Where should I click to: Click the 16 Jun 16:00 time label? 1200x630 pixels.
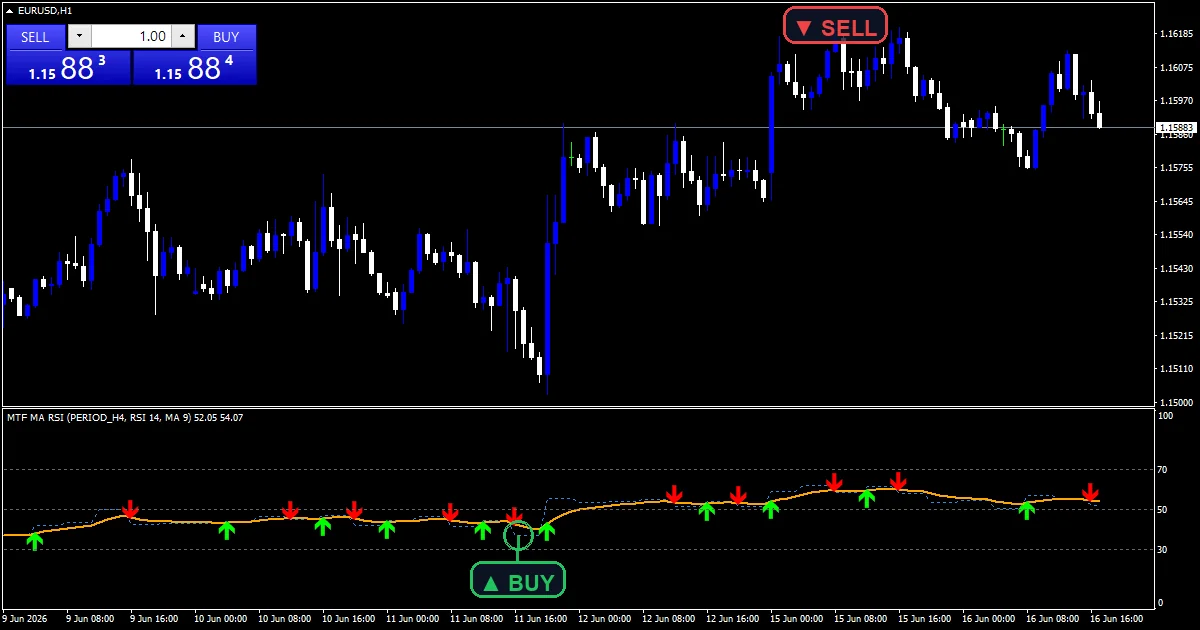[x=1119, y=618]
